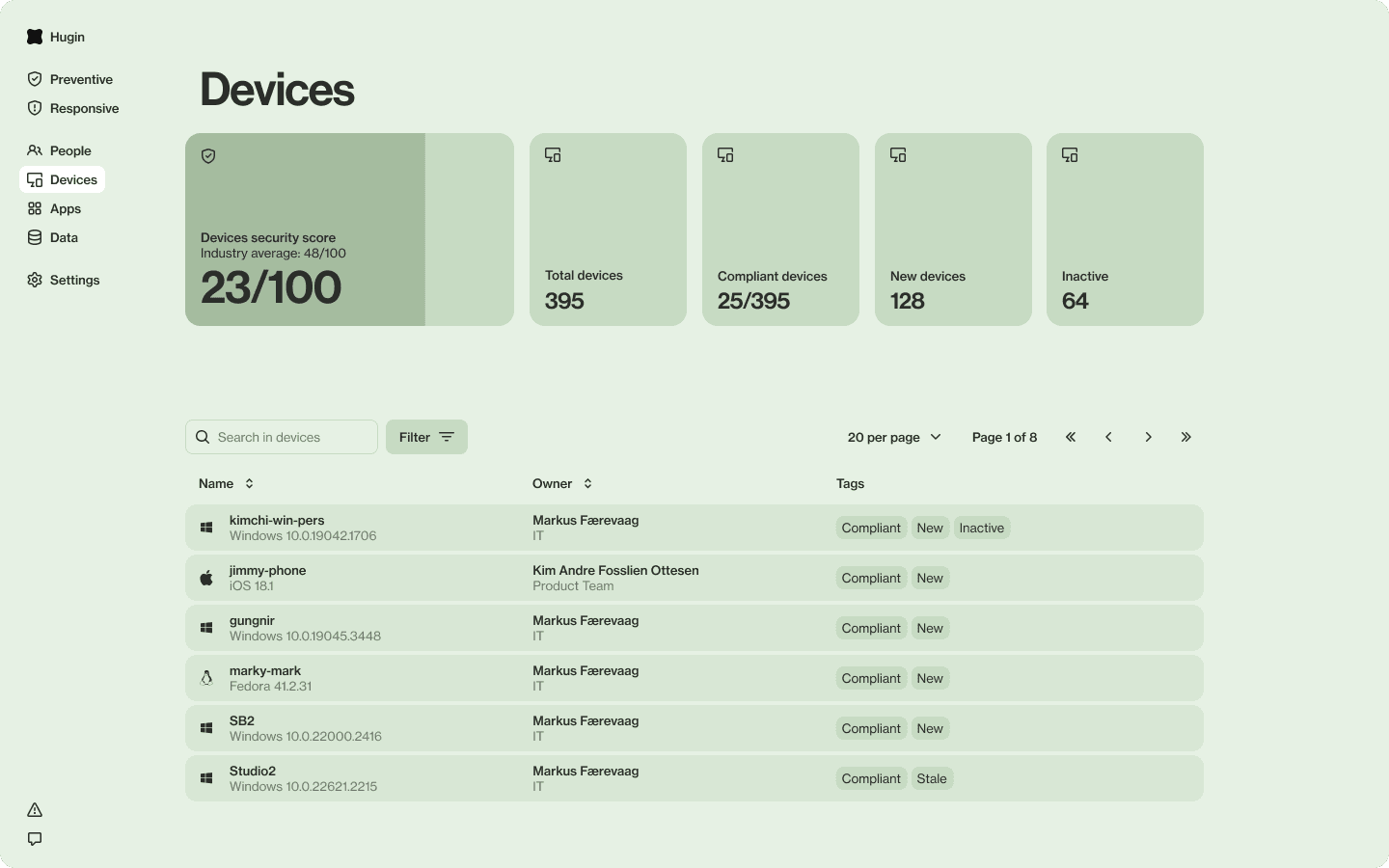Click Windows icon of gungnir
The image size is (1389, 868).
pos(206,628)
